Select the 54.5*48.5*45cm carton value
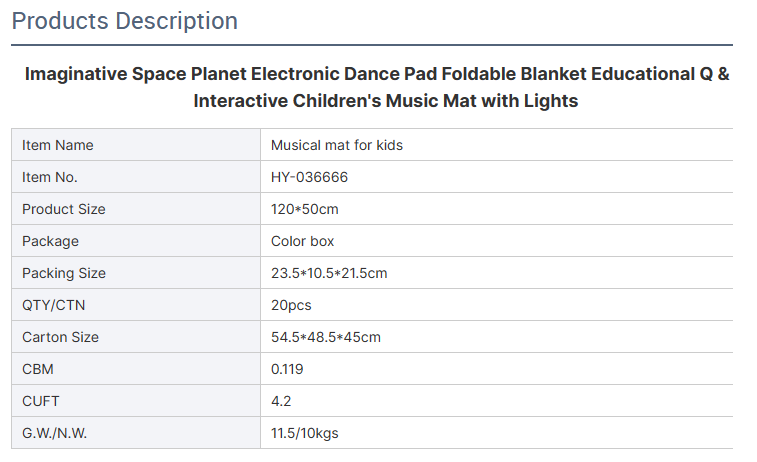Viewport: 757px width, 462px height. click(325, 337)
